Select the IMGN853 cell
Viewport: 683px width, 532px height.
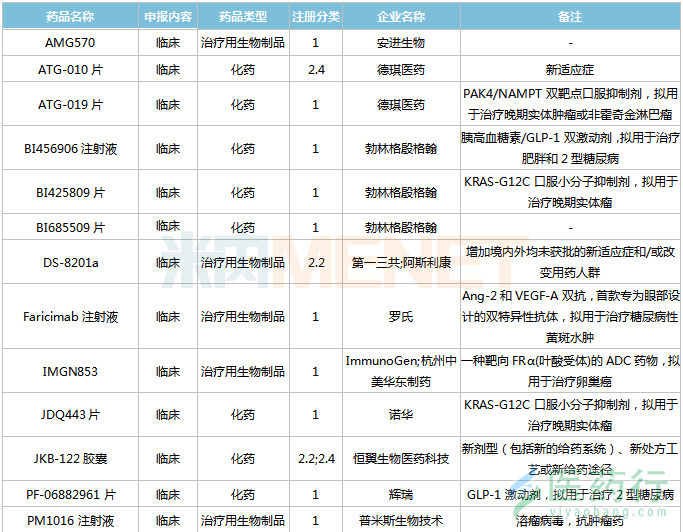pos(70,371)
